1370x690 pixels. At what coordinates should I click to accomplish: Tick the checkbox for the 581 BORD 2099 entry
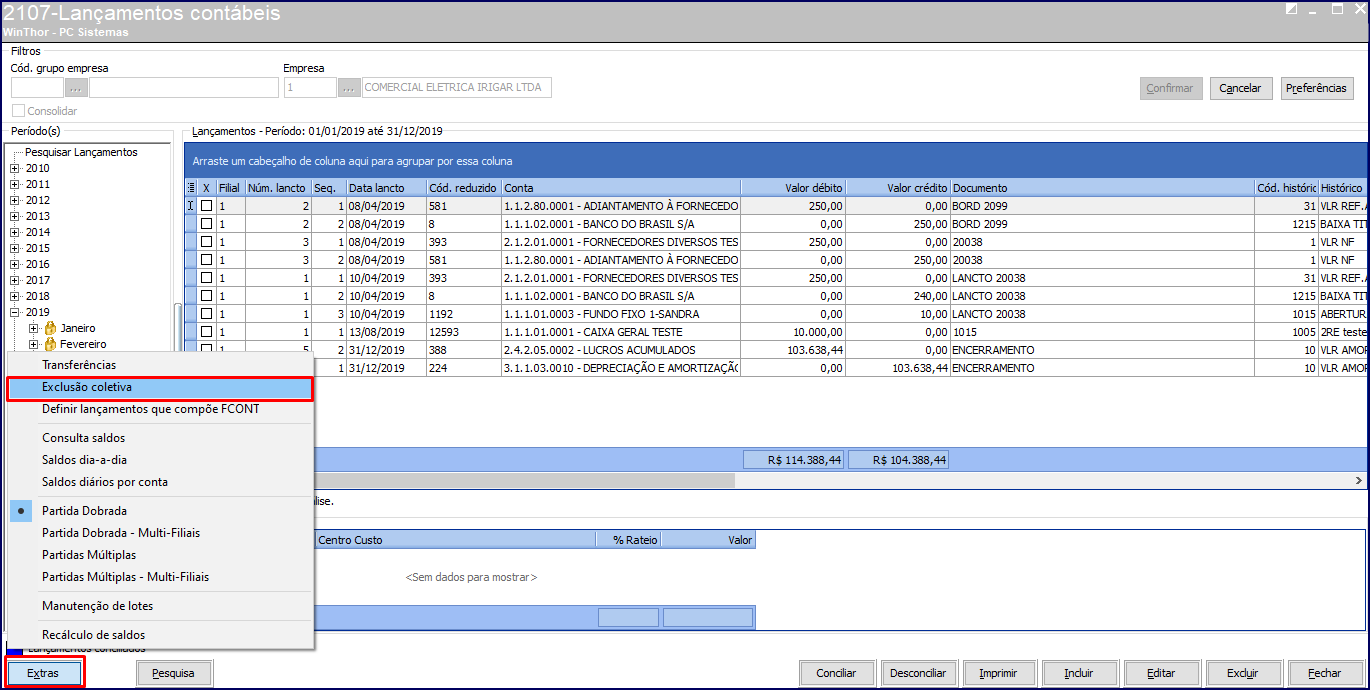pyautogui.click(x=206, y=206)
